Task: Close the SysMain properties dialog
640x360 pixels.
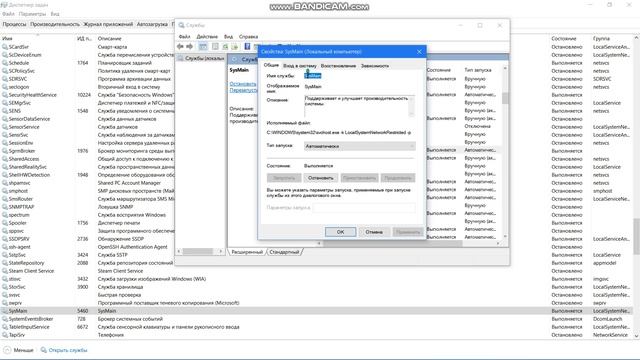Action: point(419,52)
